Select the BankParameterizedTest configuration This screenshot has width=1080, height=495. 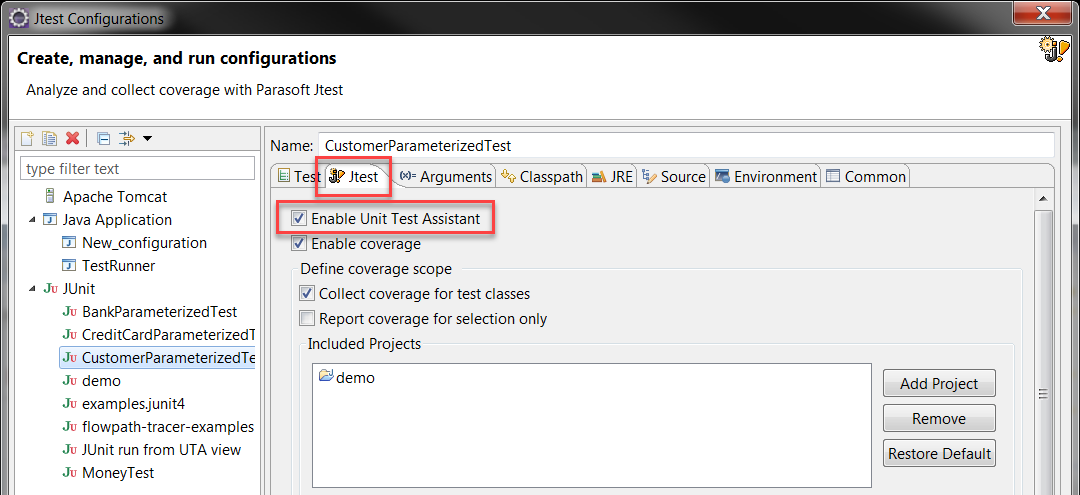click(x=159, y=311)
